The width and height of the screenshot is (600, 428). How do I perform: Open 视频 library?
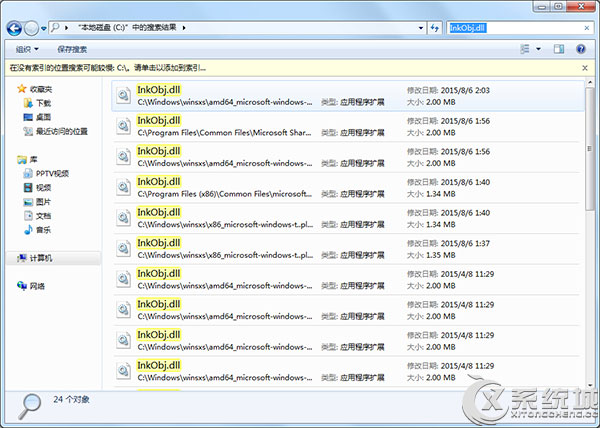[x=43, y=187]
